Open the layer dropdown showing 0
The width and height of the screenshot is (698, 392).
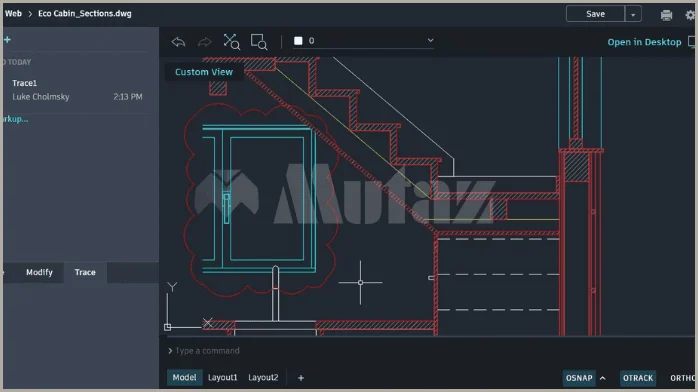pos(364,41)
